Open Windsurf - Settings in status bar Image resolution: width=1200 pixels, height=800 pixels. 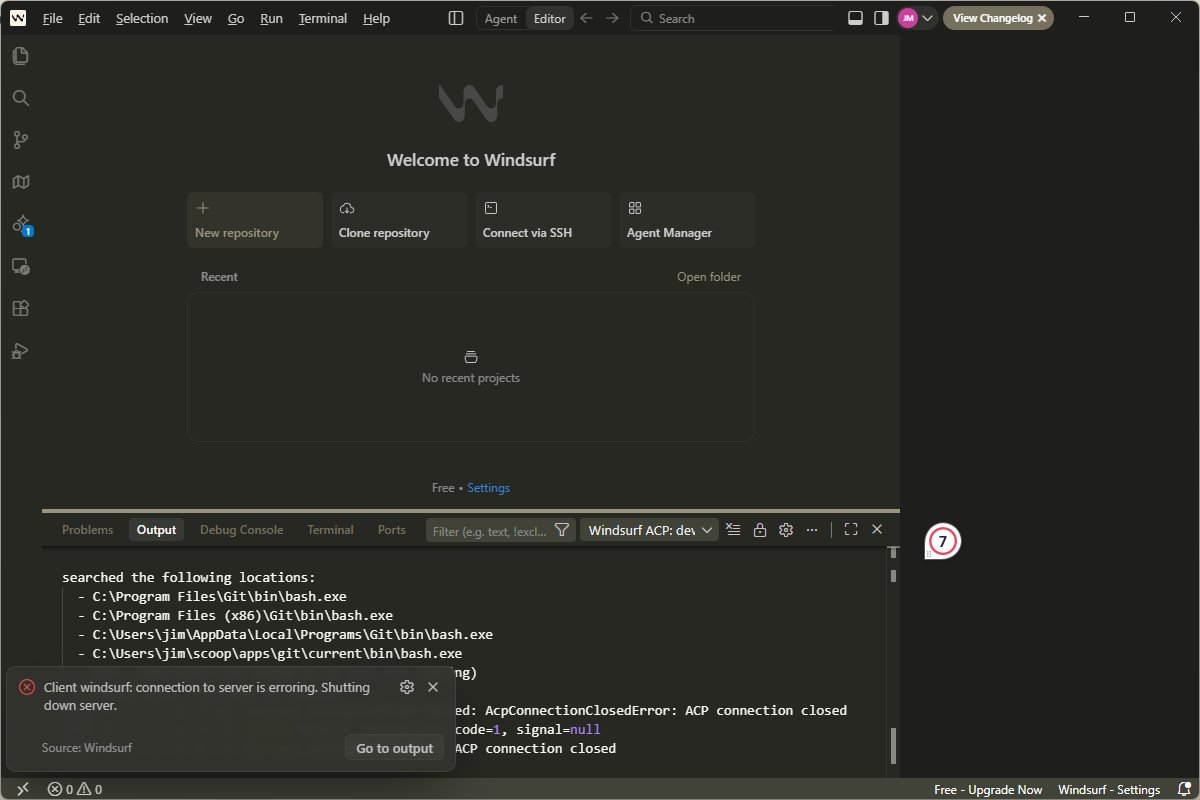1109,789
